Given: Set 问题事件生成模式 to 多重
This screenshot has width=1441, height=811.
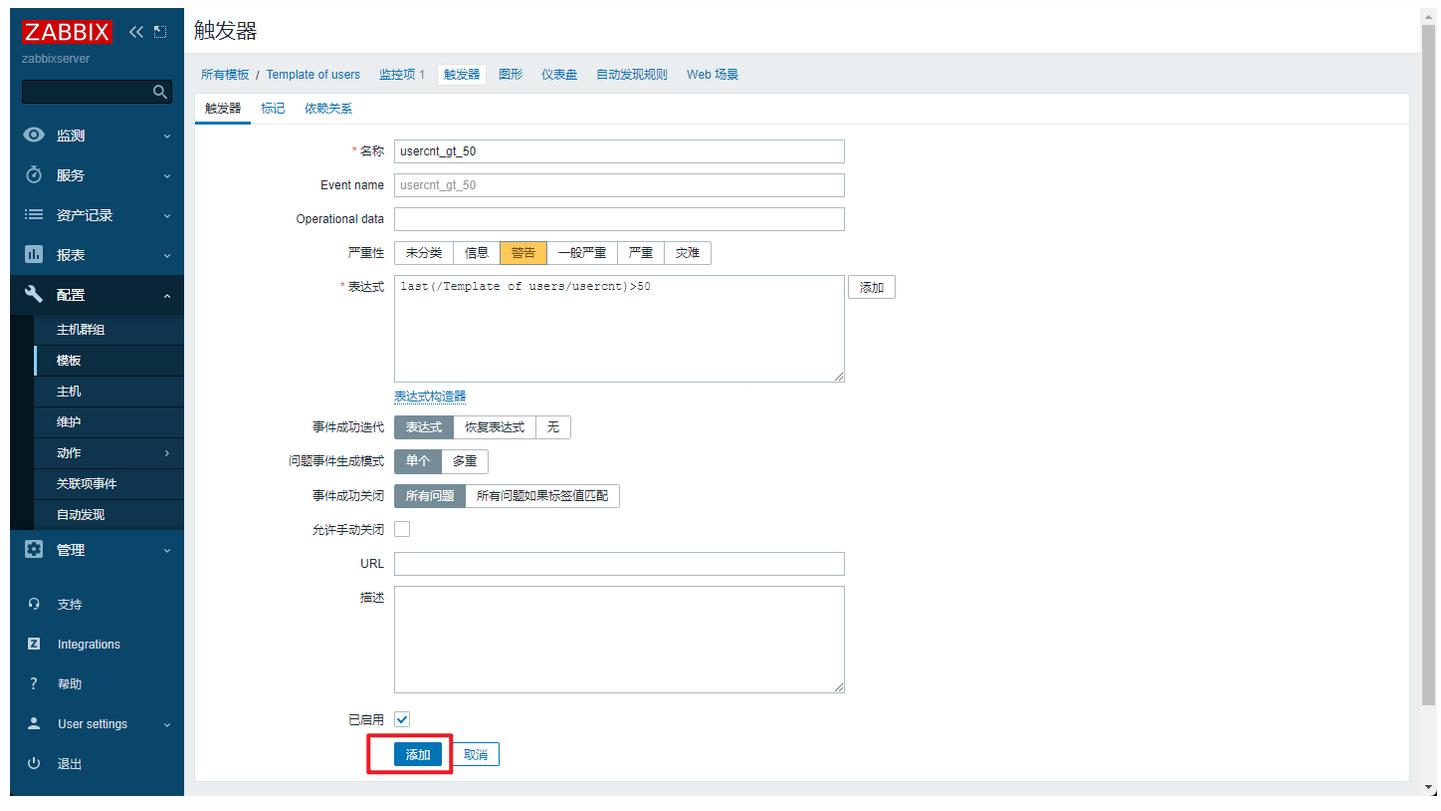Looking at the screenshot, I should [x=465, y=461].
